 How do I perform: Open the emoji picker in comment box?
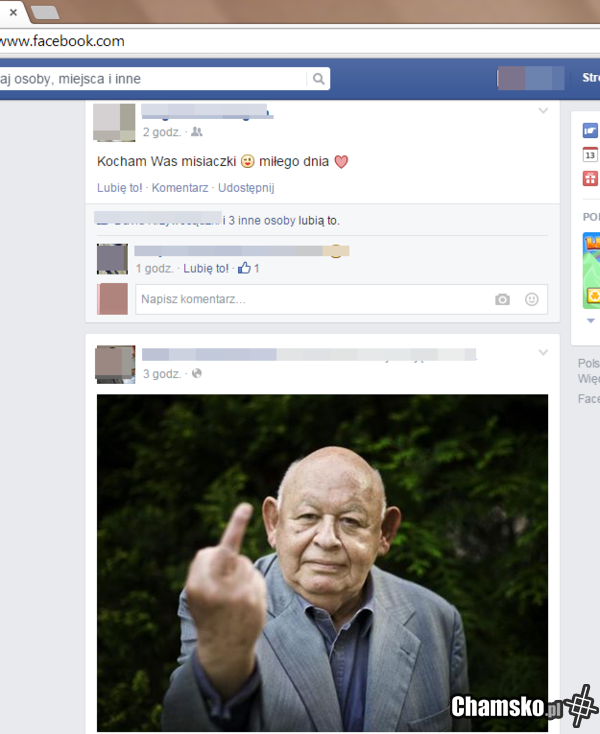532,299
